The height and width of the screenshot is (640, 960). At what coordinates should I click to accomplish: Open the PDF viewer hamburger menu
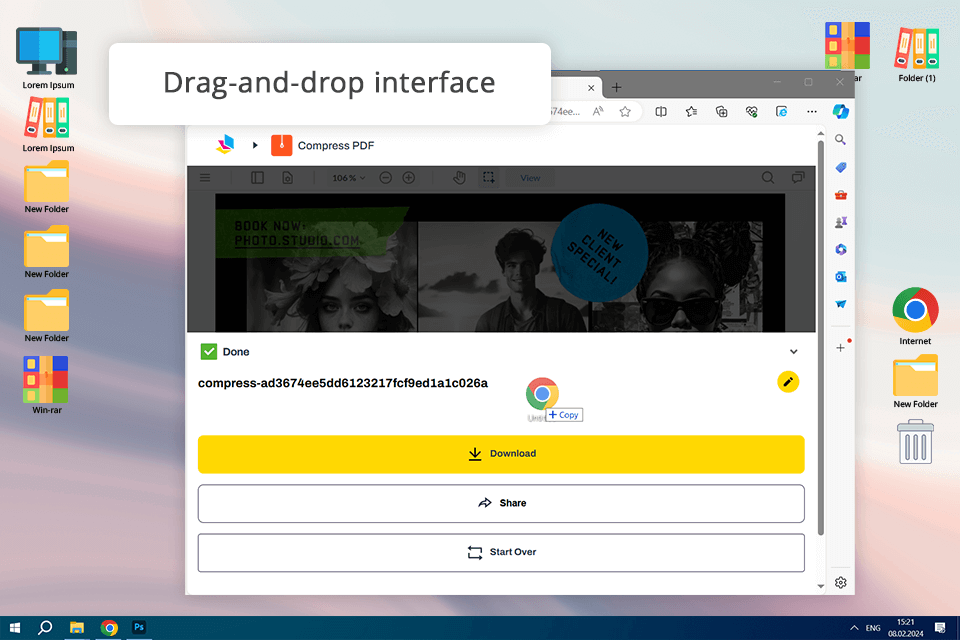tap(205, 178)
